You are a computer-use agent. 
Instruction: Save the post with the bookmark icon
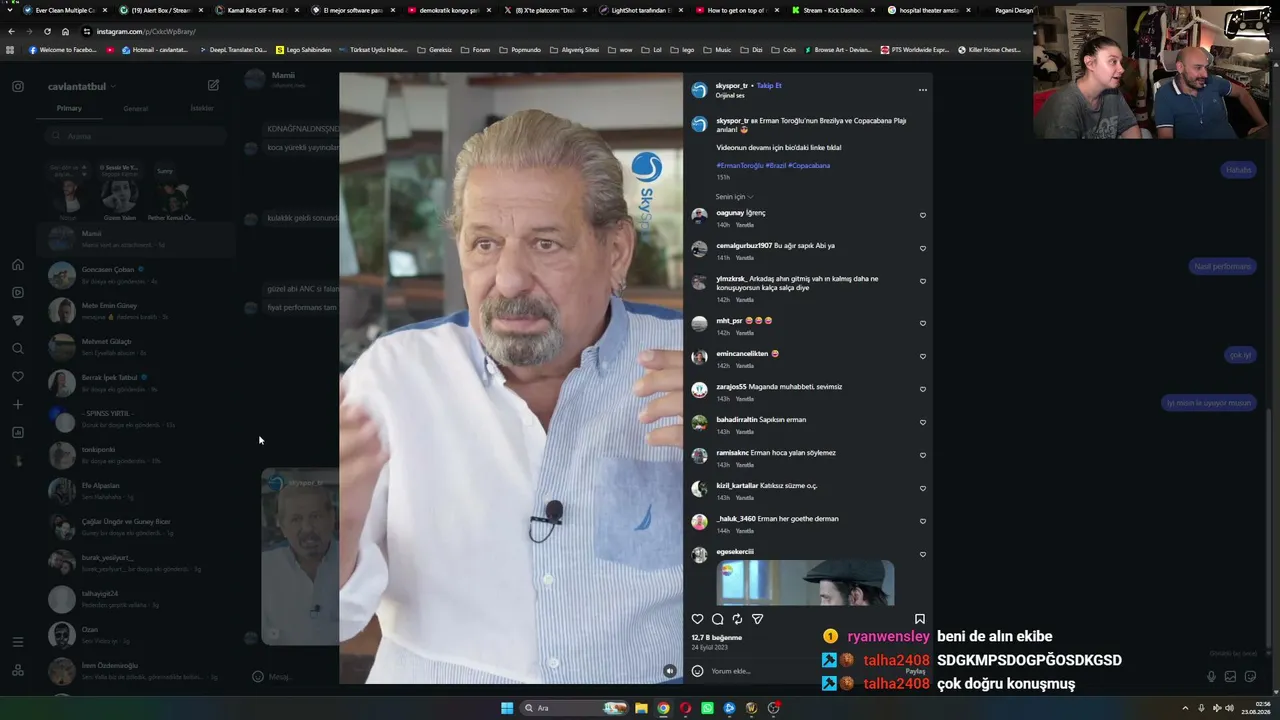920,619
